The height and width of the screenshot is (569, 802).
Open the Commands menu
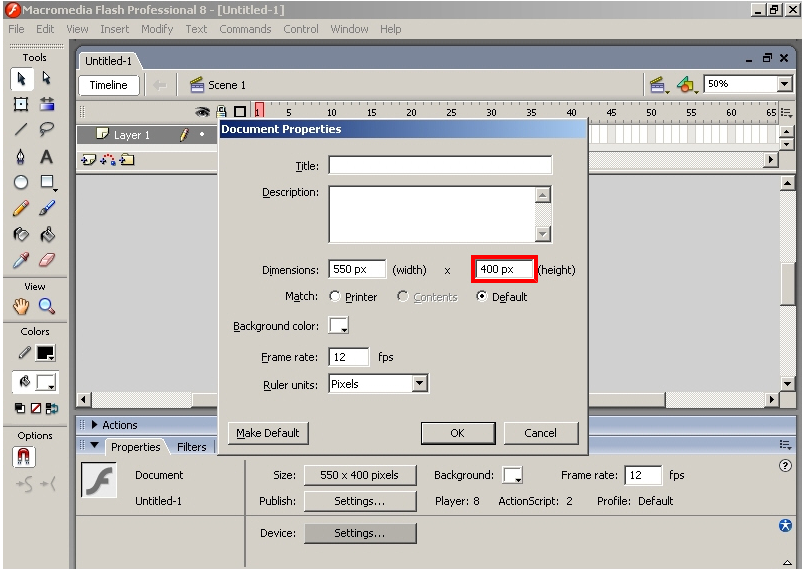(x=245, y=29)
